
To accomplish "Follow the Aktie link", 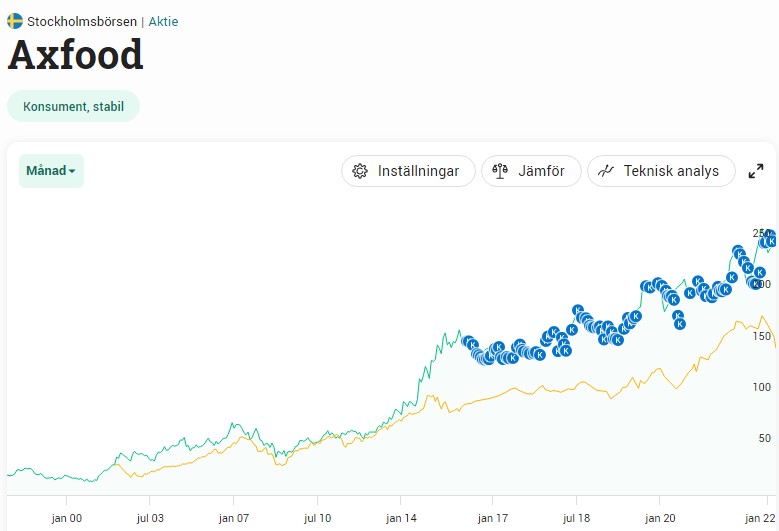I will point(163,21).
